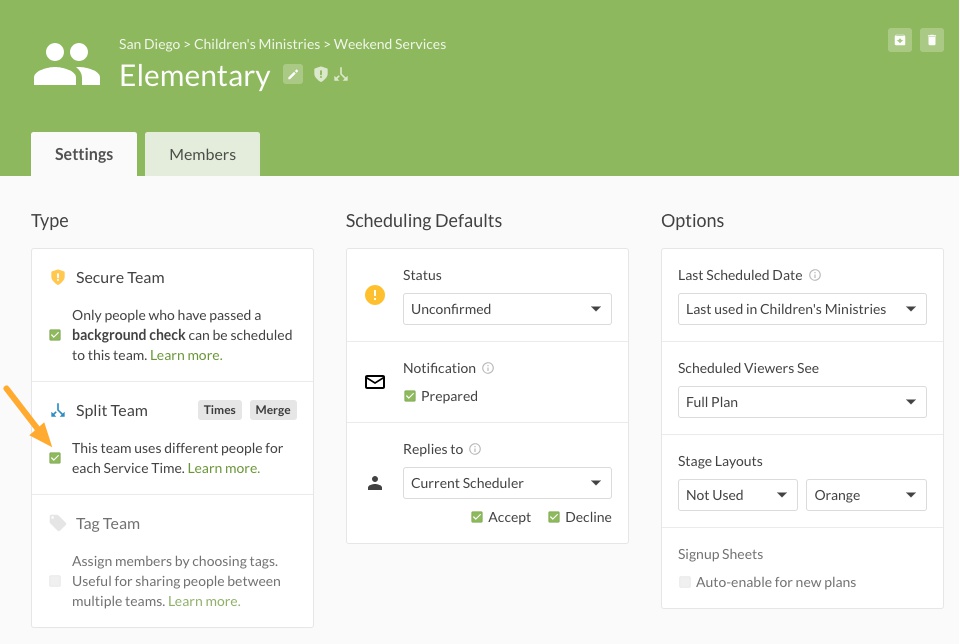Click the tag icon beside Tag Team

click(57, 523)
